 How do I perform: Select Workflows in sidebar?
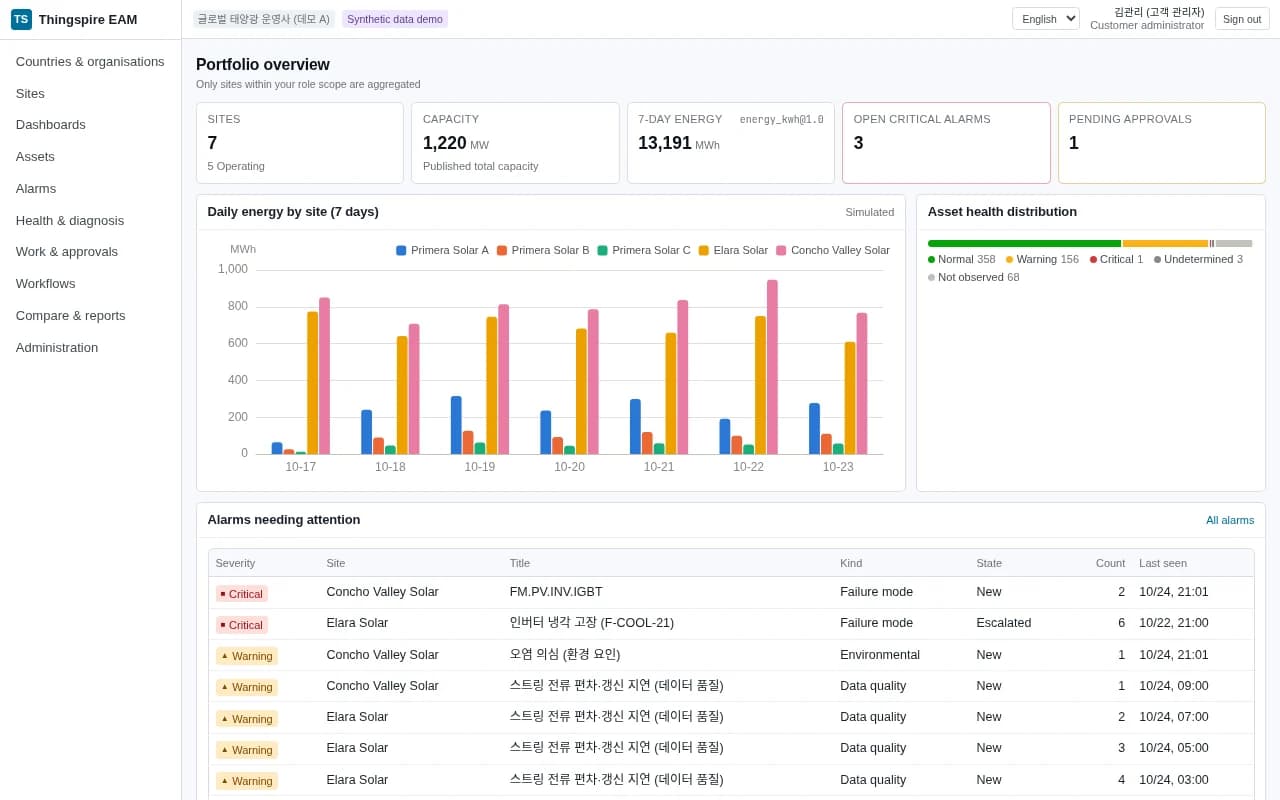[x=45, y=284]
